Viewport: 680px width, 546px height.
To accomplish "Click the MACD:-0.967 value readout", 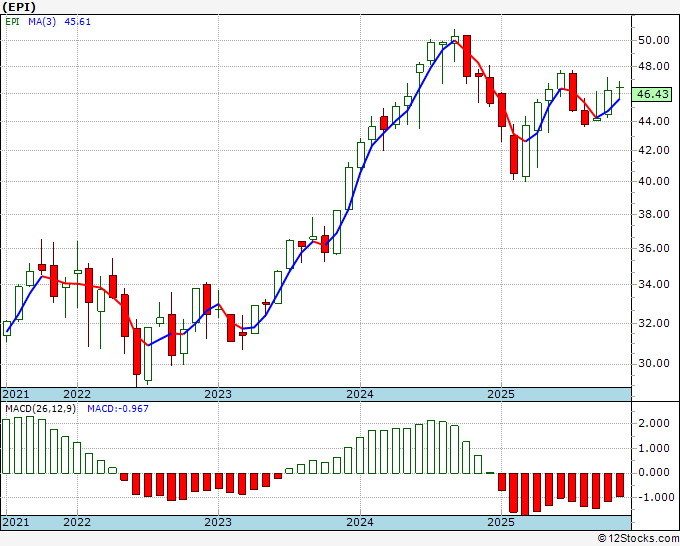I will coord(118,409).
